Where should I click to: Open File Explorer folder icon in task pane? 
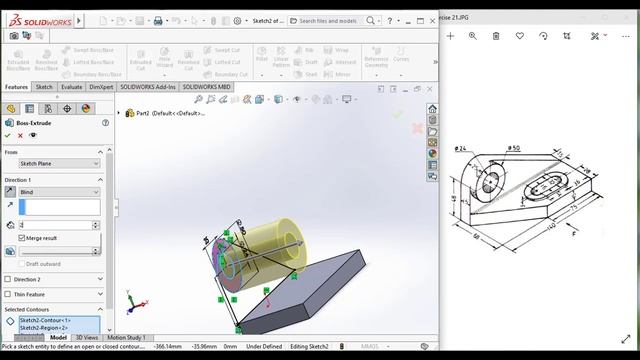click(x=432, y=131)
